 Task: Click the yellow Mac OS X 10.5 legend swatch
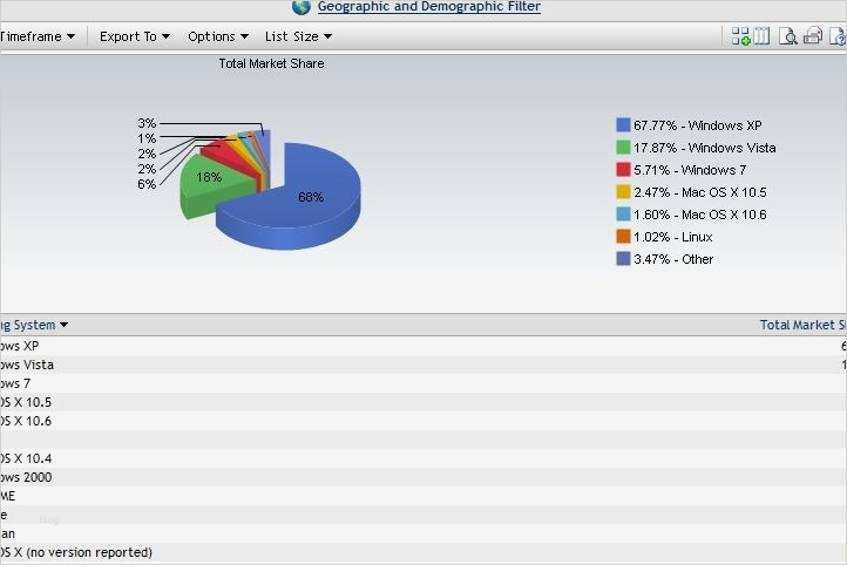tap(623, 192)
